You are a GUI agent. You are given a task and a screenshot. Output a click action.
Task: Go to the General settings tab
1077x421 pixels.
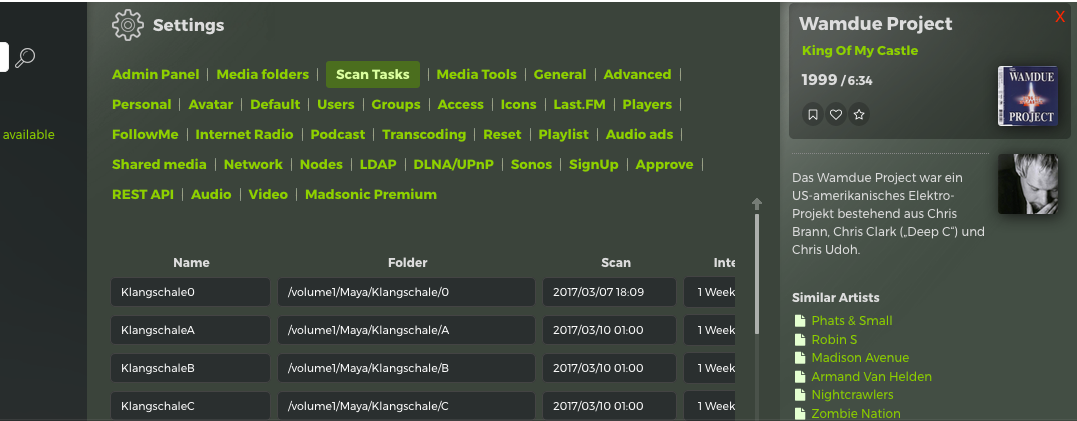point(560,74)
